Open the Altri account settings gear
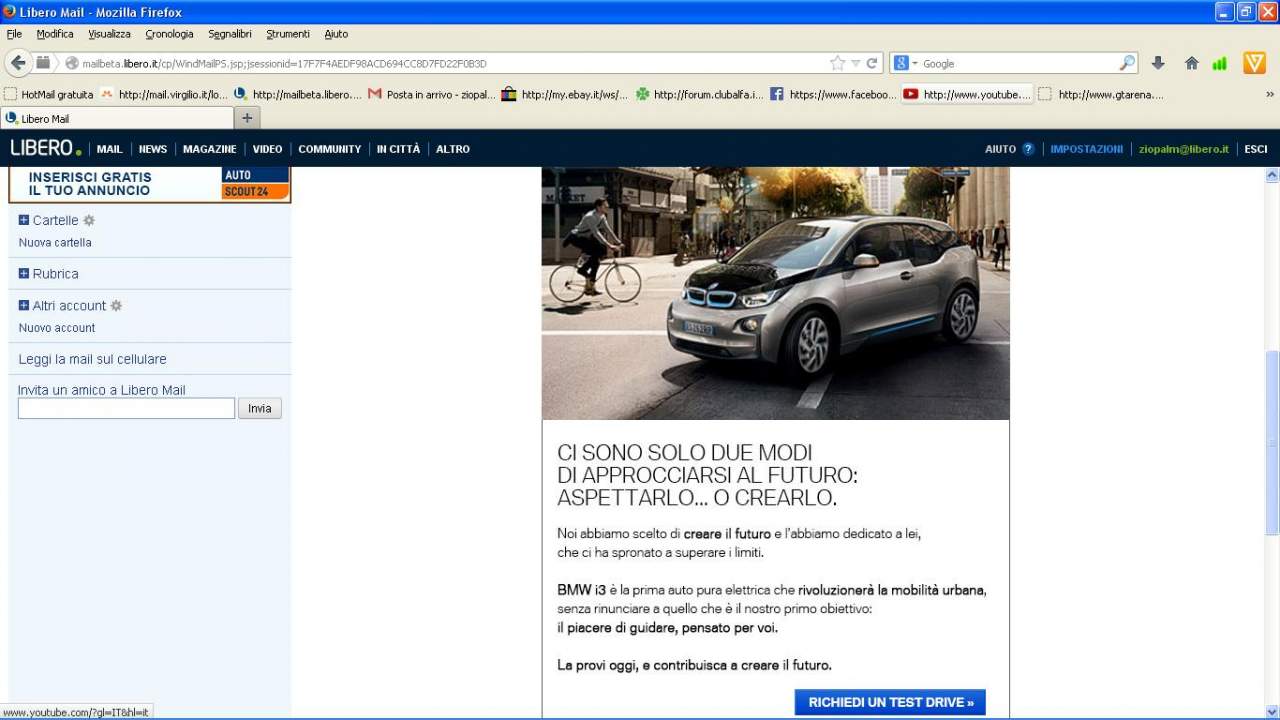The width and height of the screenshot is (1280, 720). [x=116, y=306]
